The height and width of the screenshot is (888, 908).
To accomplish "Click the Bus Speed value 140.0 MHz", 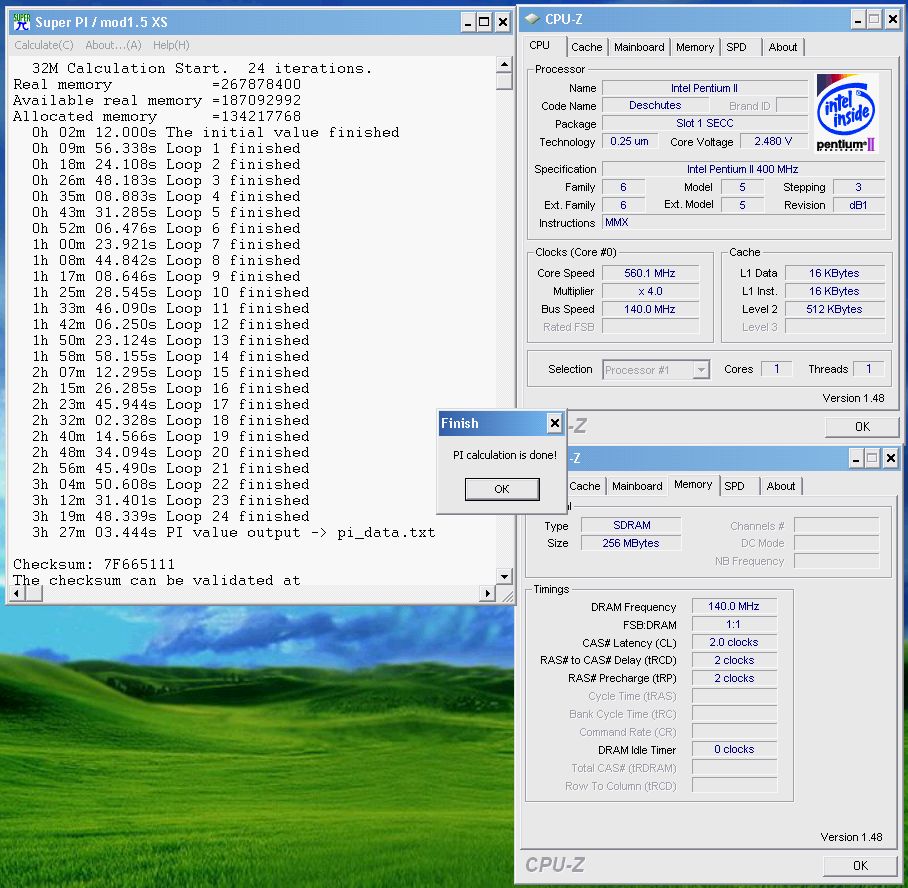I will 650,309.
